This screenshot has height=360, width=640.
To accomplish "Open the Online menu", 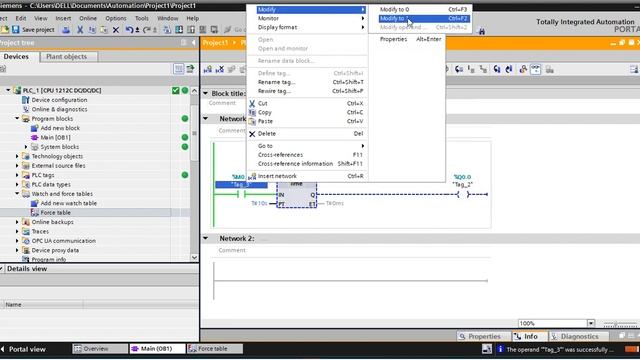I will click(x=88, y=18).
